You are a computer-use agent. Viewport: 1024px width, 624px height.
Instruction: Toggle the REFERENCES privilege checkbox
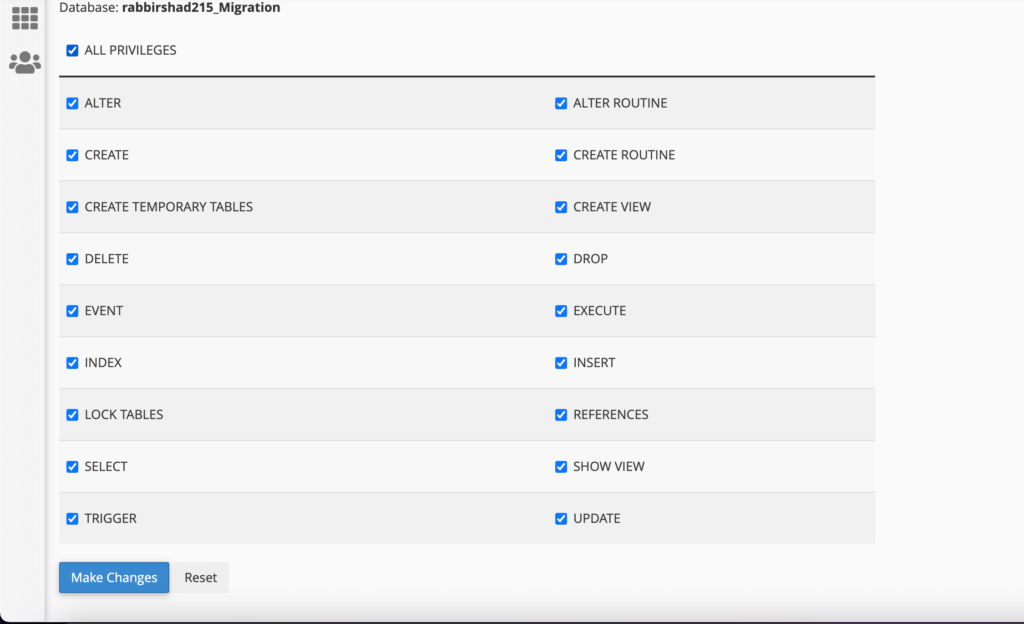coord(561,415)
